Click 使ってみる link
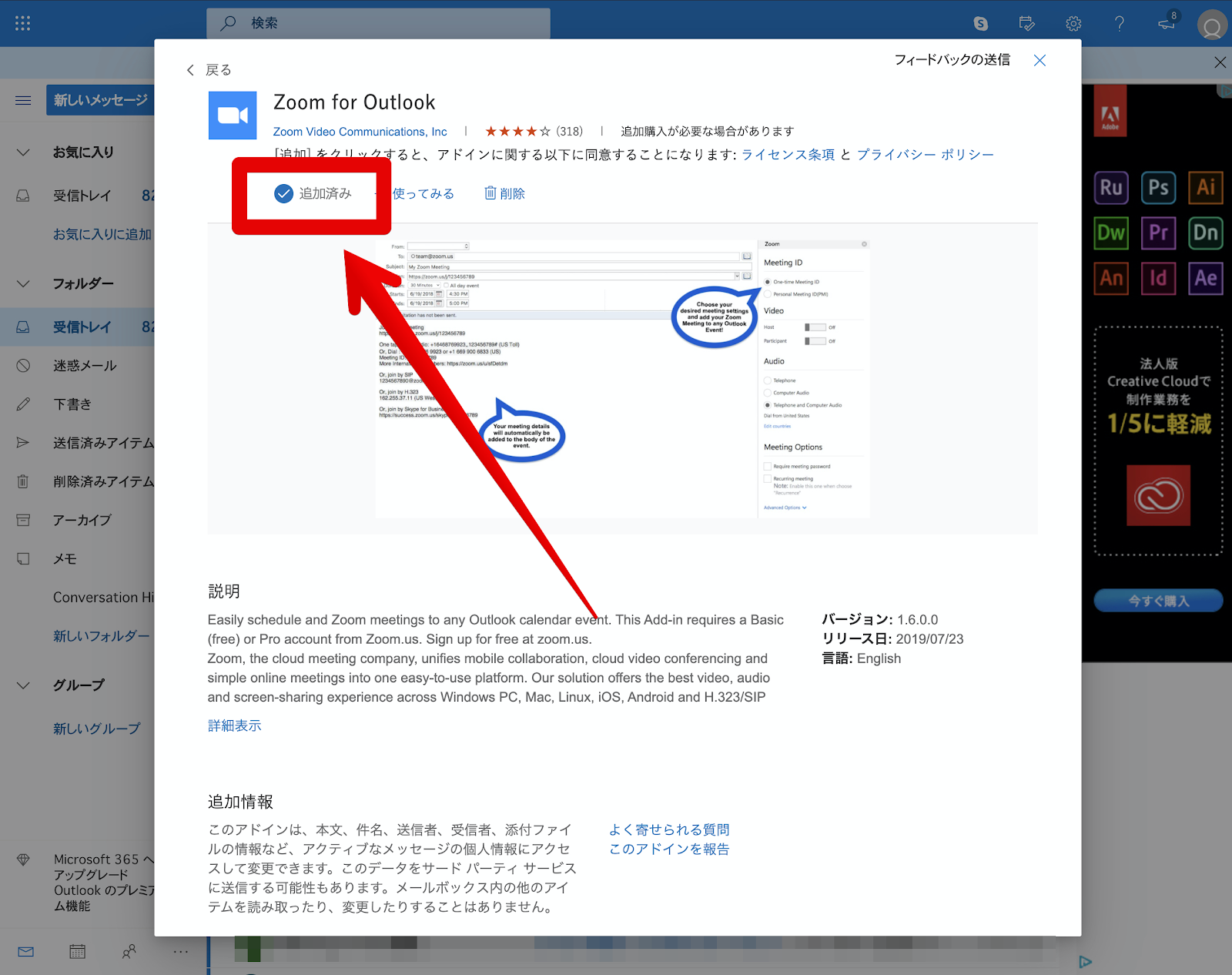1232x975 pixels. click(423, 193)
